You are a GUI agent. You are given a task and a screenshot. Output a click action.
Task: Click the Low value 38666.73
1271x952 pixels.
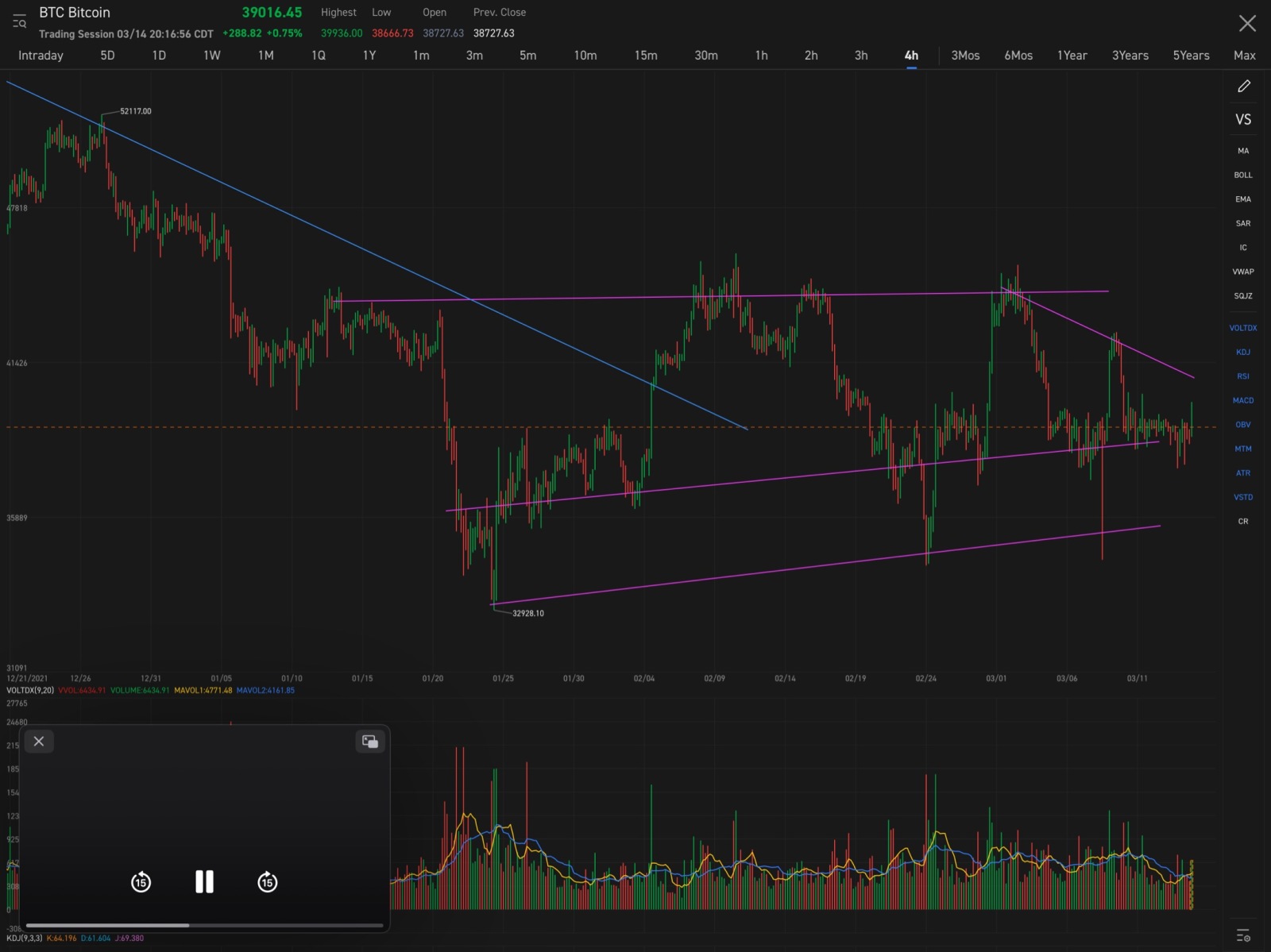(392, 33)
